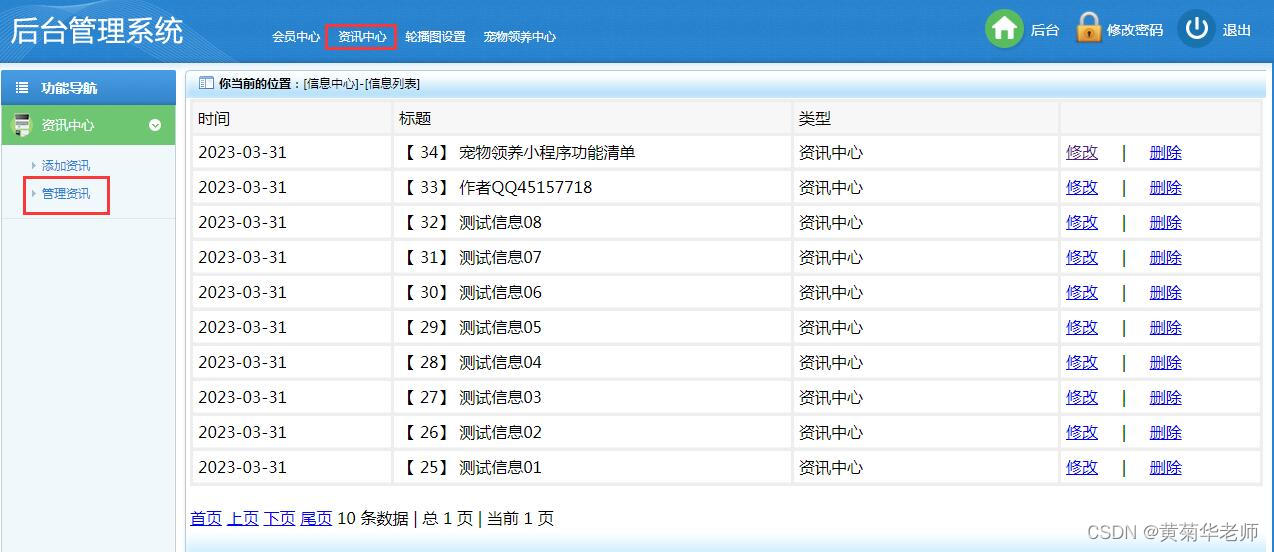
Task: Click 删除 for 测试信息05
Action: coord(1166,327)
